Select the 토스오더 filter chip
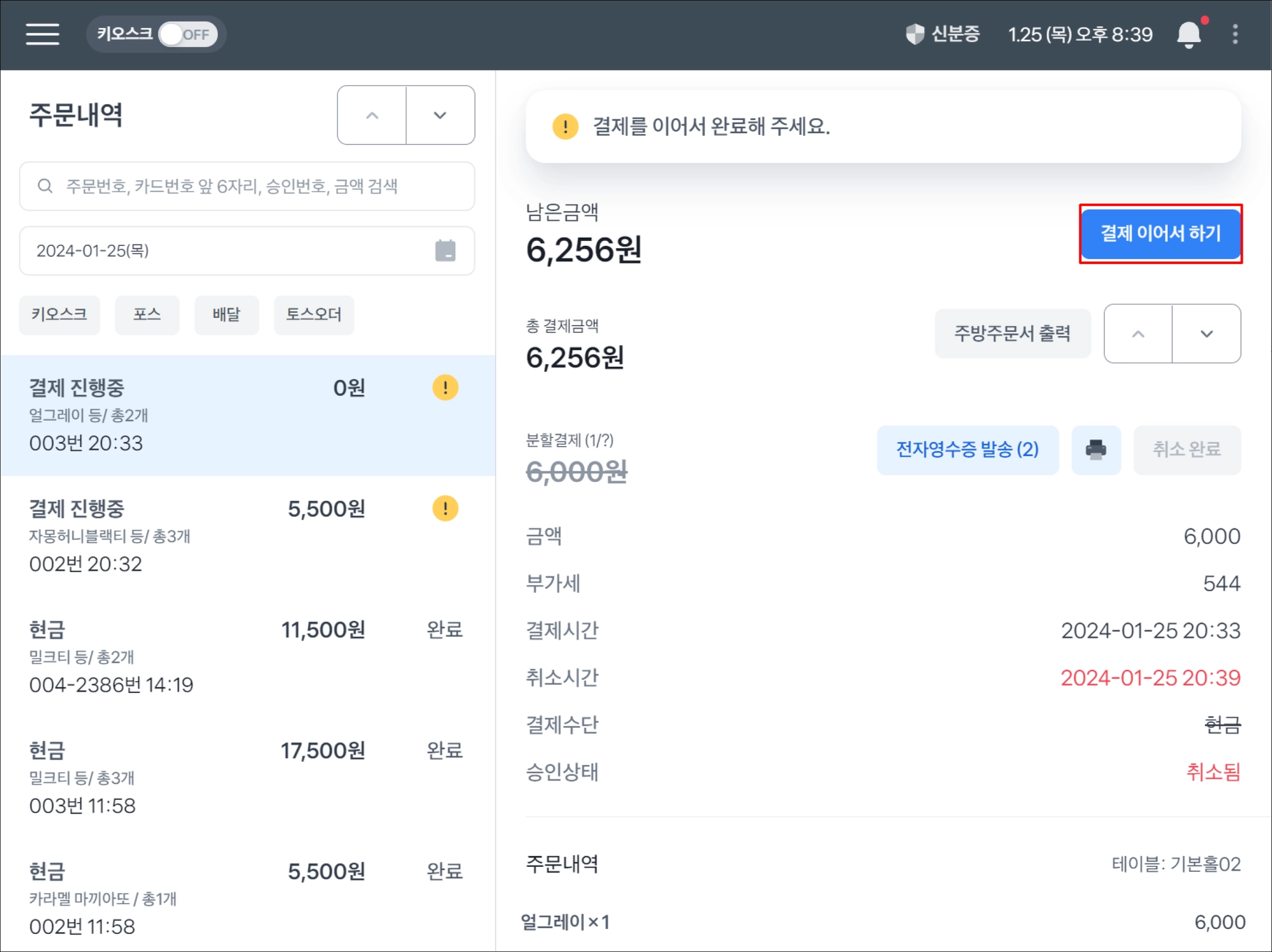This screenshot has width=1272, height=952. point(314,315)
